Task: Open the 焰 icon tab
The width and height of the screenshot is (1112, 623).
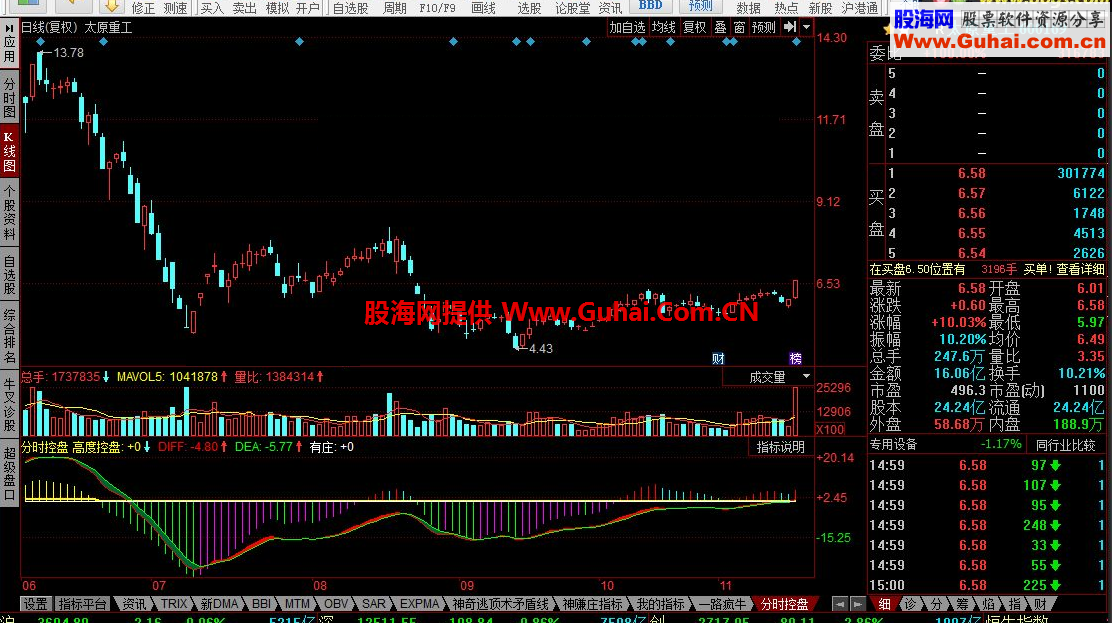Action: tap(989, 604)
